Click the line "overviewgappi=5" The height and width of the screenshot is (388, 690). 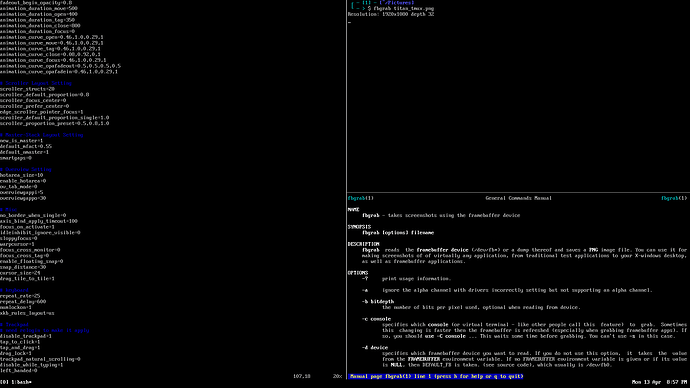tap(22, 192)
